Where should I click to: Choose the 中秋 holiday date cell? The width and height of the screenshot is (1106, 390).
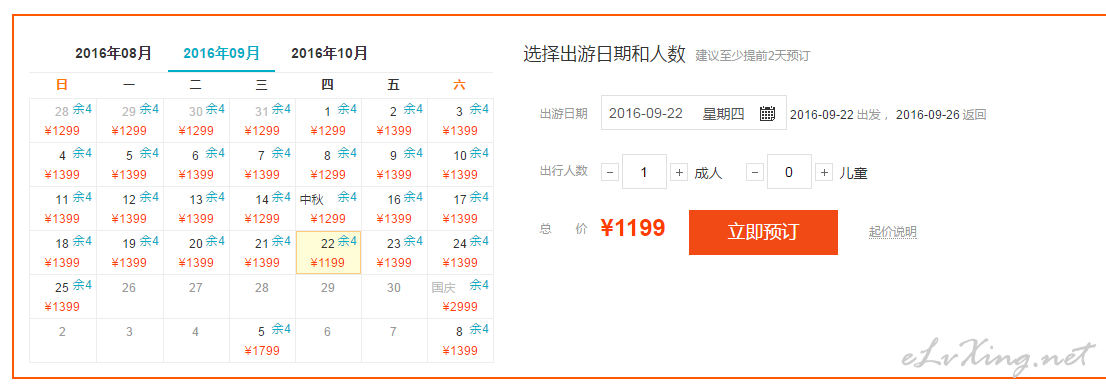(329, 209)
